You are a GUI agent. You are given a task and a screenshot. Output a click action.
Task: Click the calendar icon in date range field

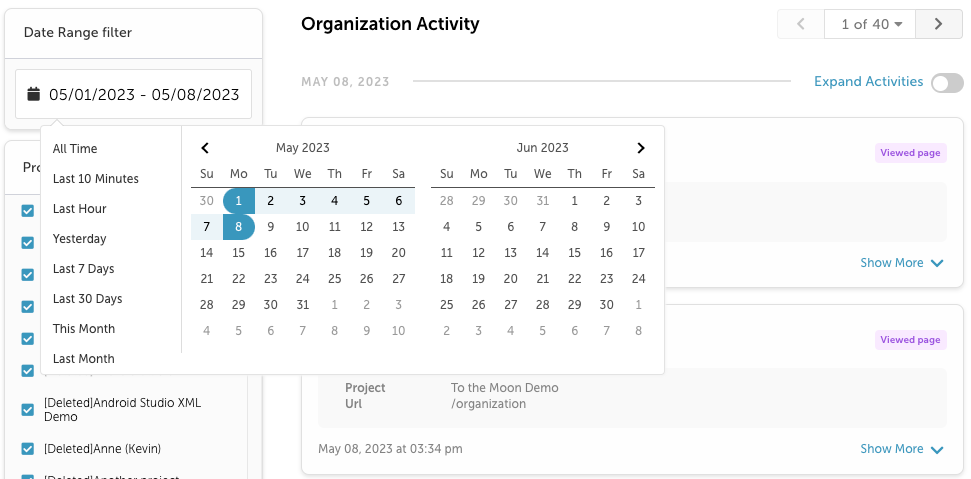(x=33, y=94)
